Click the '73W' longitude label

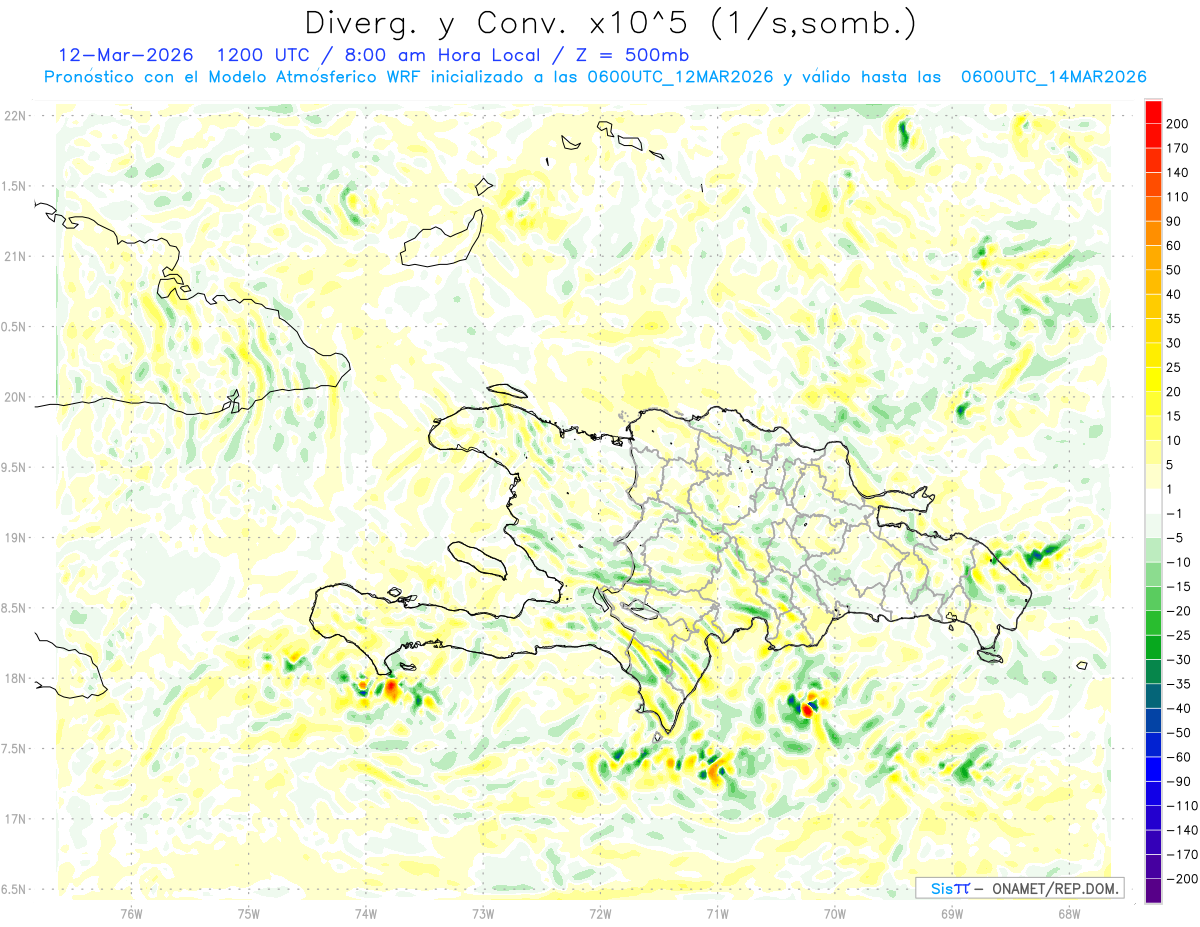(x=483, y=912)
